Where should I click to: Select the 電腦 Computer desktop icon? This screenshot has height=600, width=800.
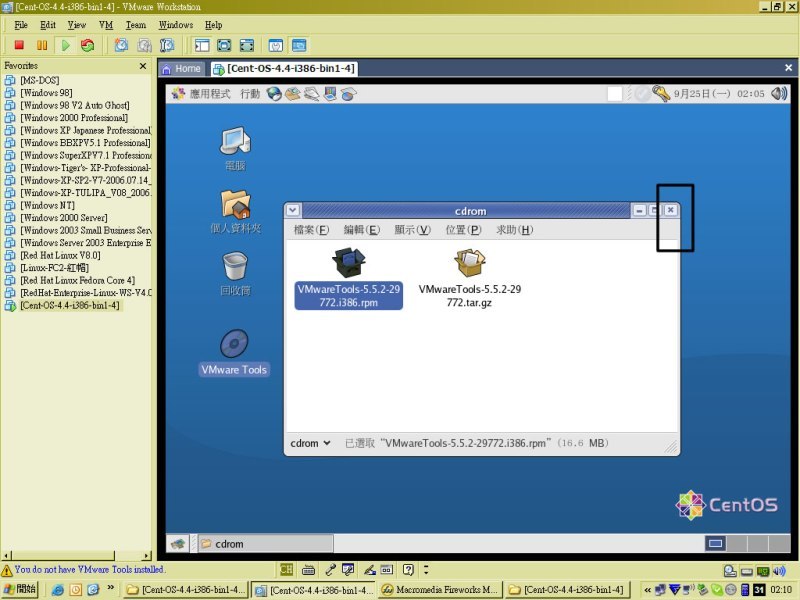235,148
